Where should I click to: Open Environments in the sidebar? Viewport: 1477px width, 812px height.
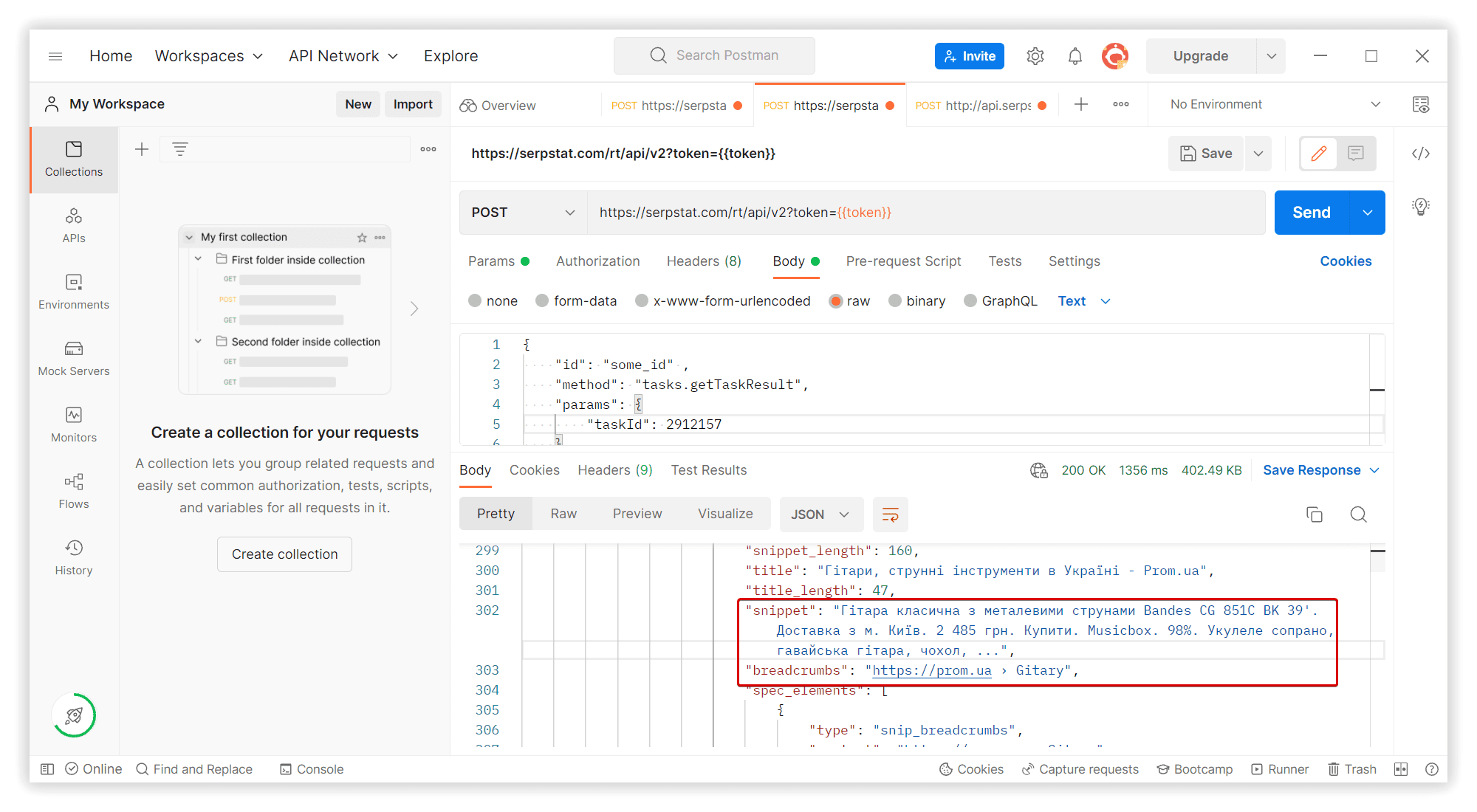tap(74, 292)
